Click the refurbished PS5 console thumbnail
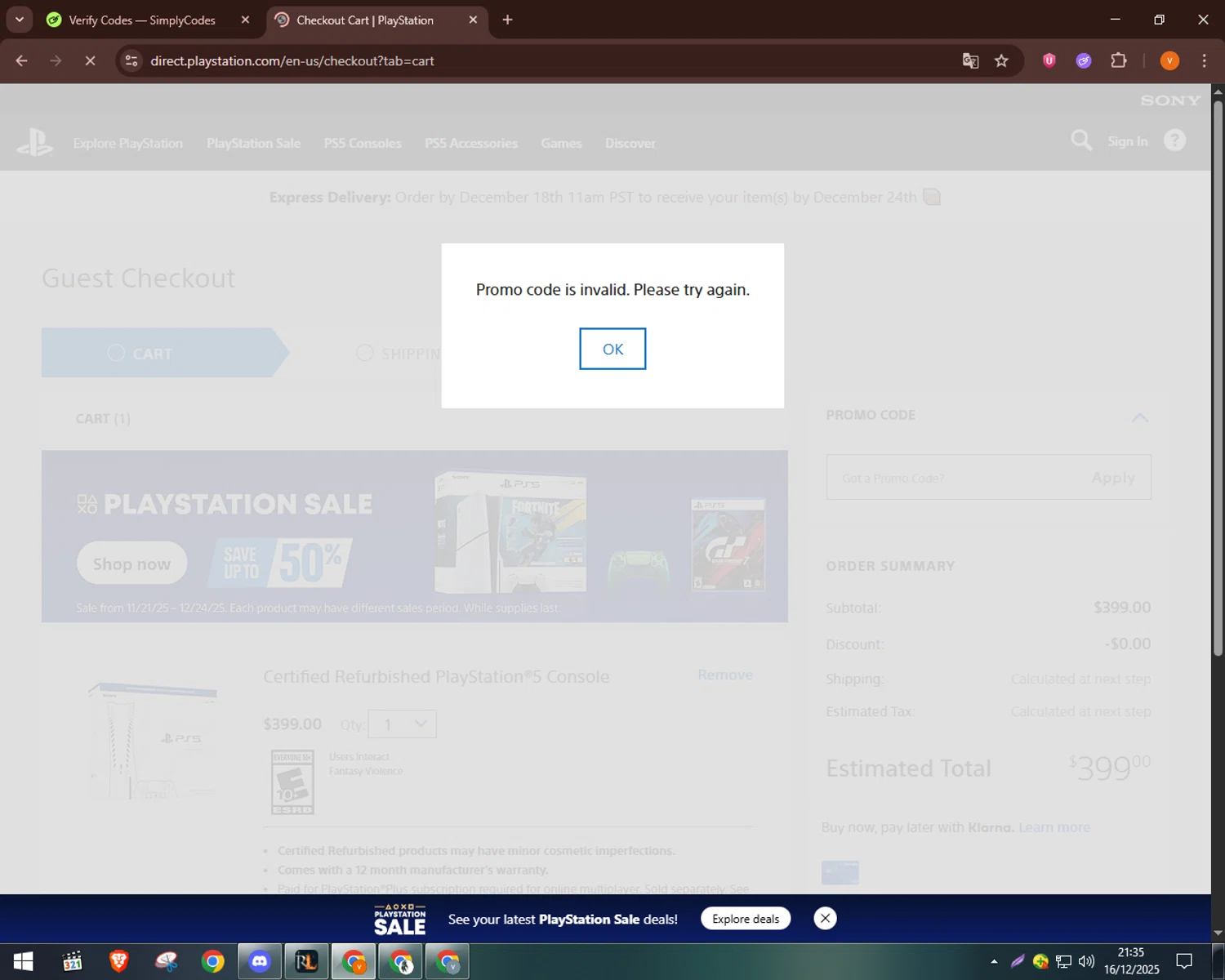This screenshot has height=980, width=1225. 152,741
